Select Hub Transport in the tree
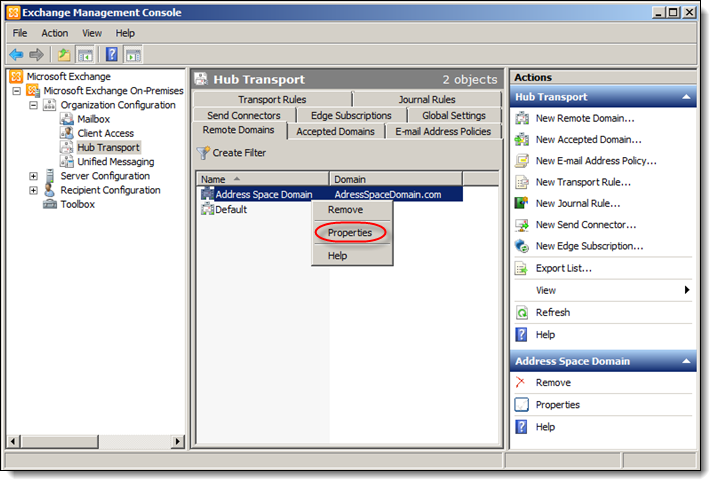The width and height of the screenshot is (716, 486). point(108,148)
